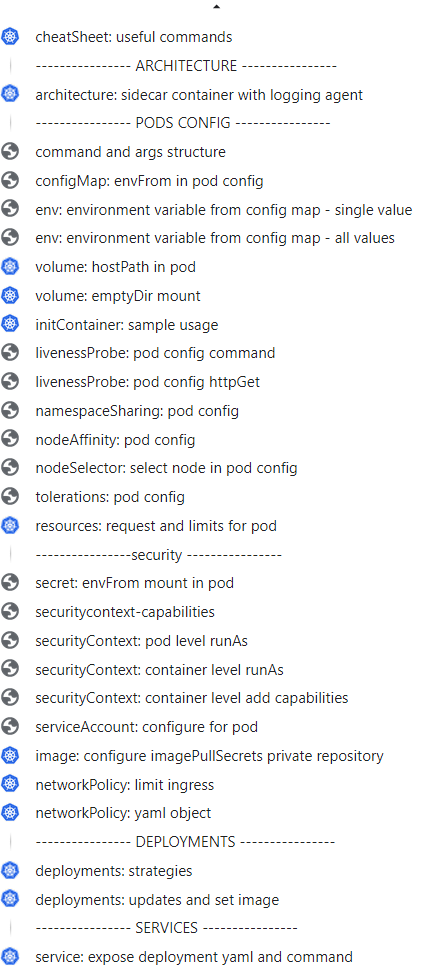The height and width of the screenshot is (969, 442).
Task: Click the scroll-up arrow at top of list
Action: tap(216, 7)
